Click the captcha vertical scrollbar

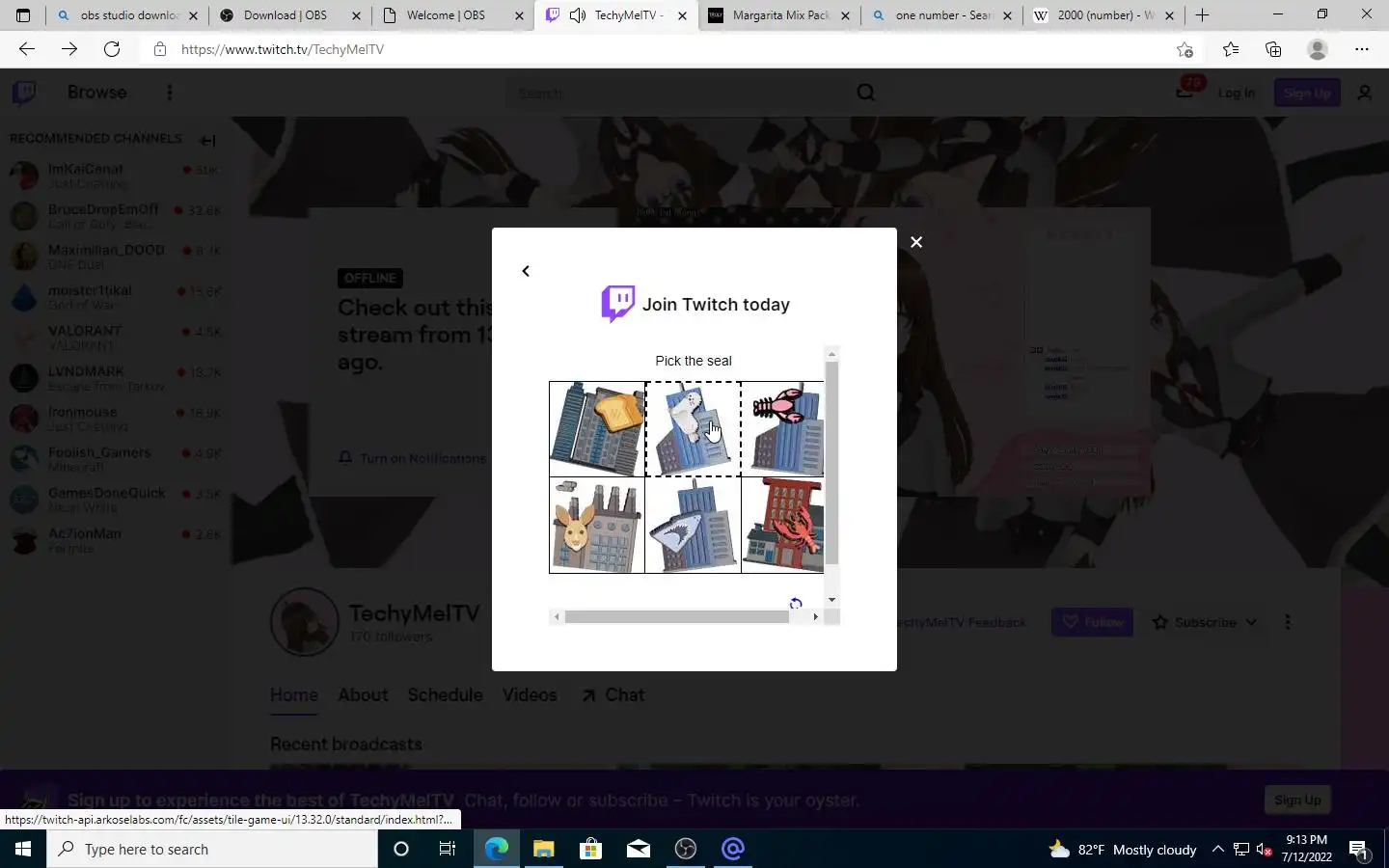coord(831,463)
